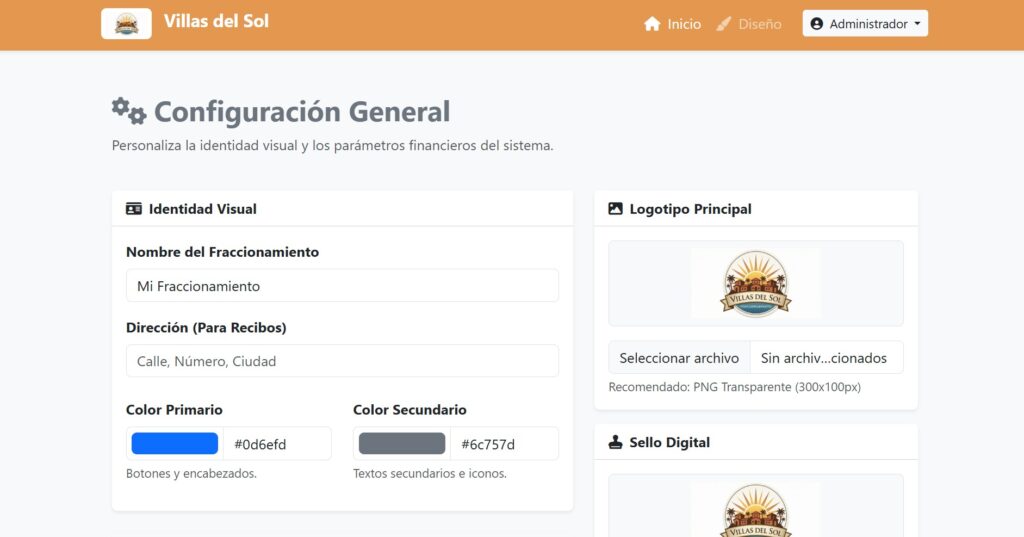Click the user avatar icon in Administrador button
1024x537 pixels.
817,24
